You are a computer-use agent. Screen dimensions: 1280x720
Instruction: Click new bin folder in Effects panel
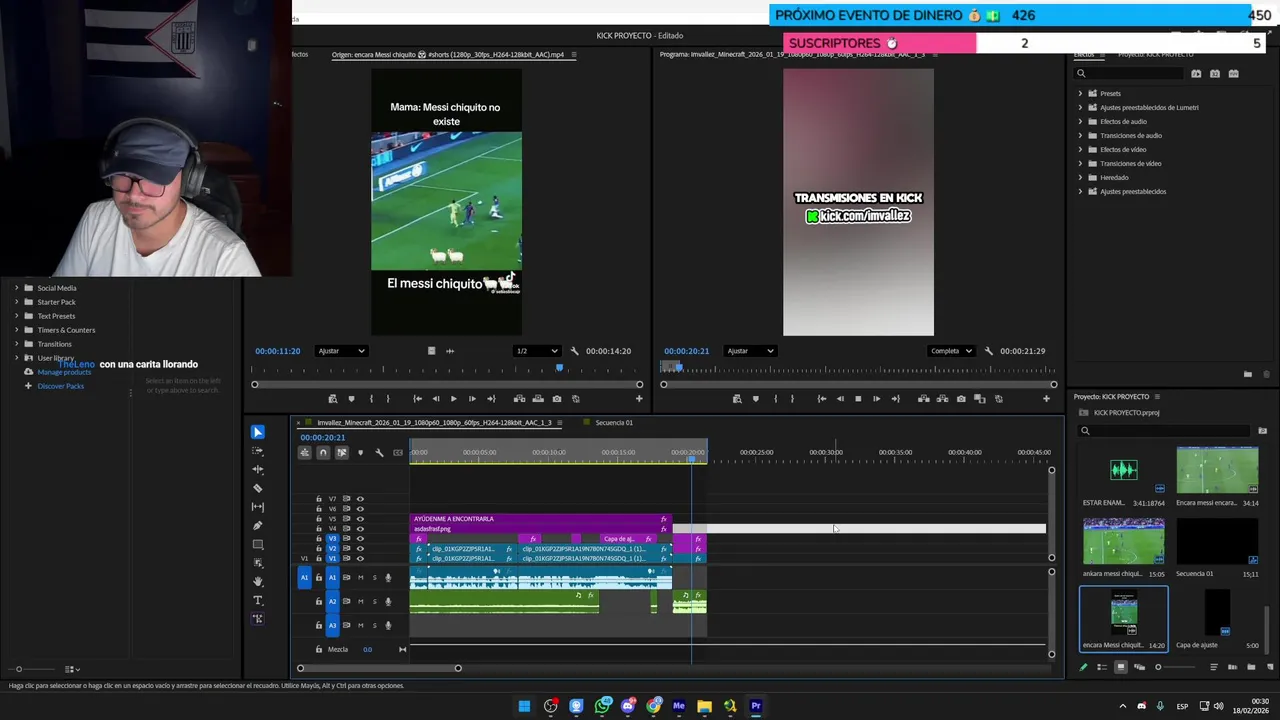tap(1247, 374)
